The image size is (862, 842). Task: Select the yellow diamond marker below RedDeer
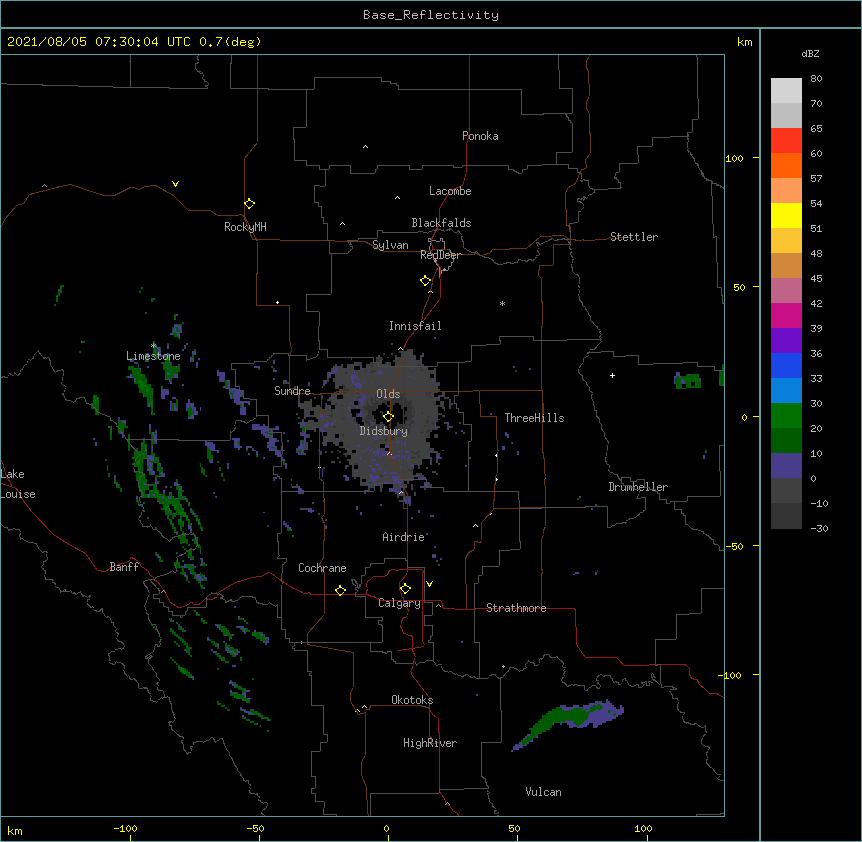pos(426,281)
